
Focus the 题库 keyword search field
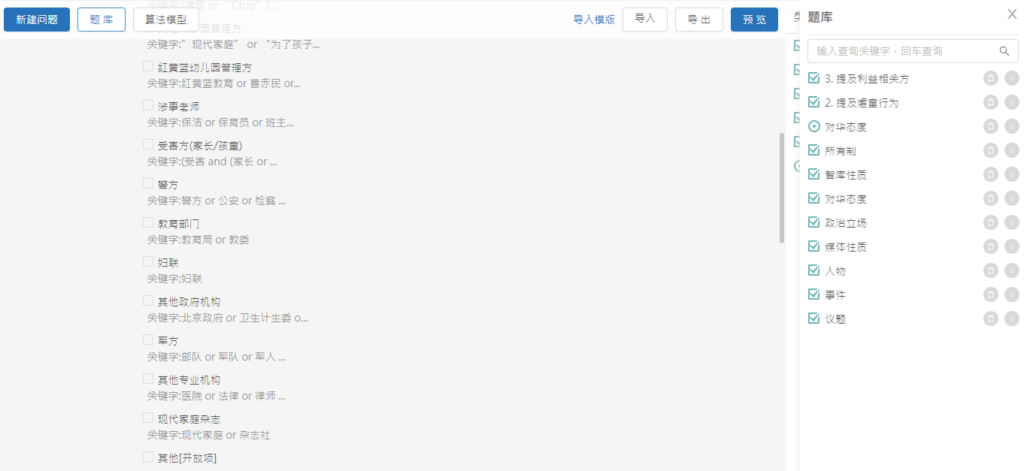point(900,50)
